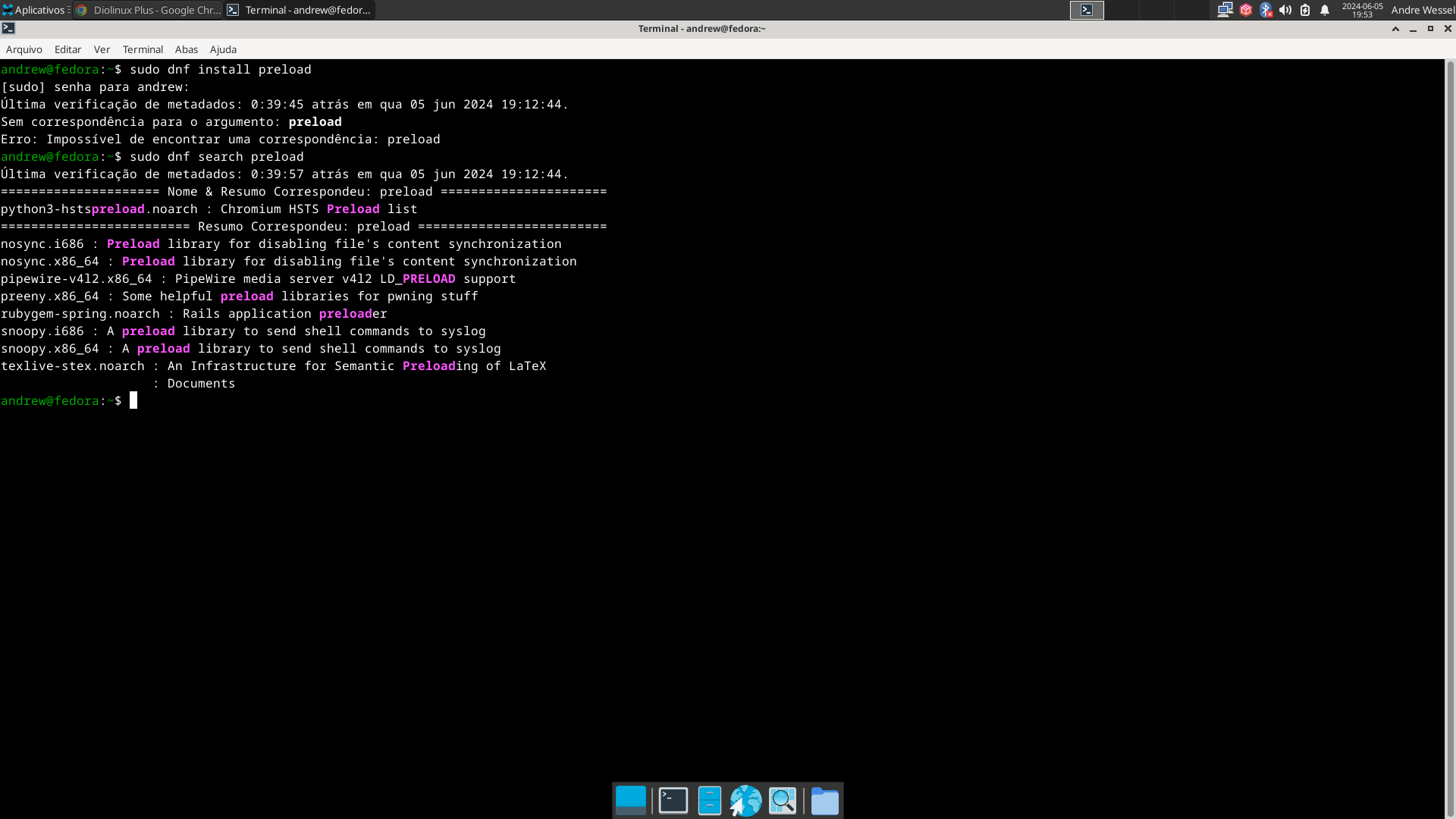This screenshot has height=819, width=1456.
Task: Click the show desktop dock icon
Action: tap(630, 801)
